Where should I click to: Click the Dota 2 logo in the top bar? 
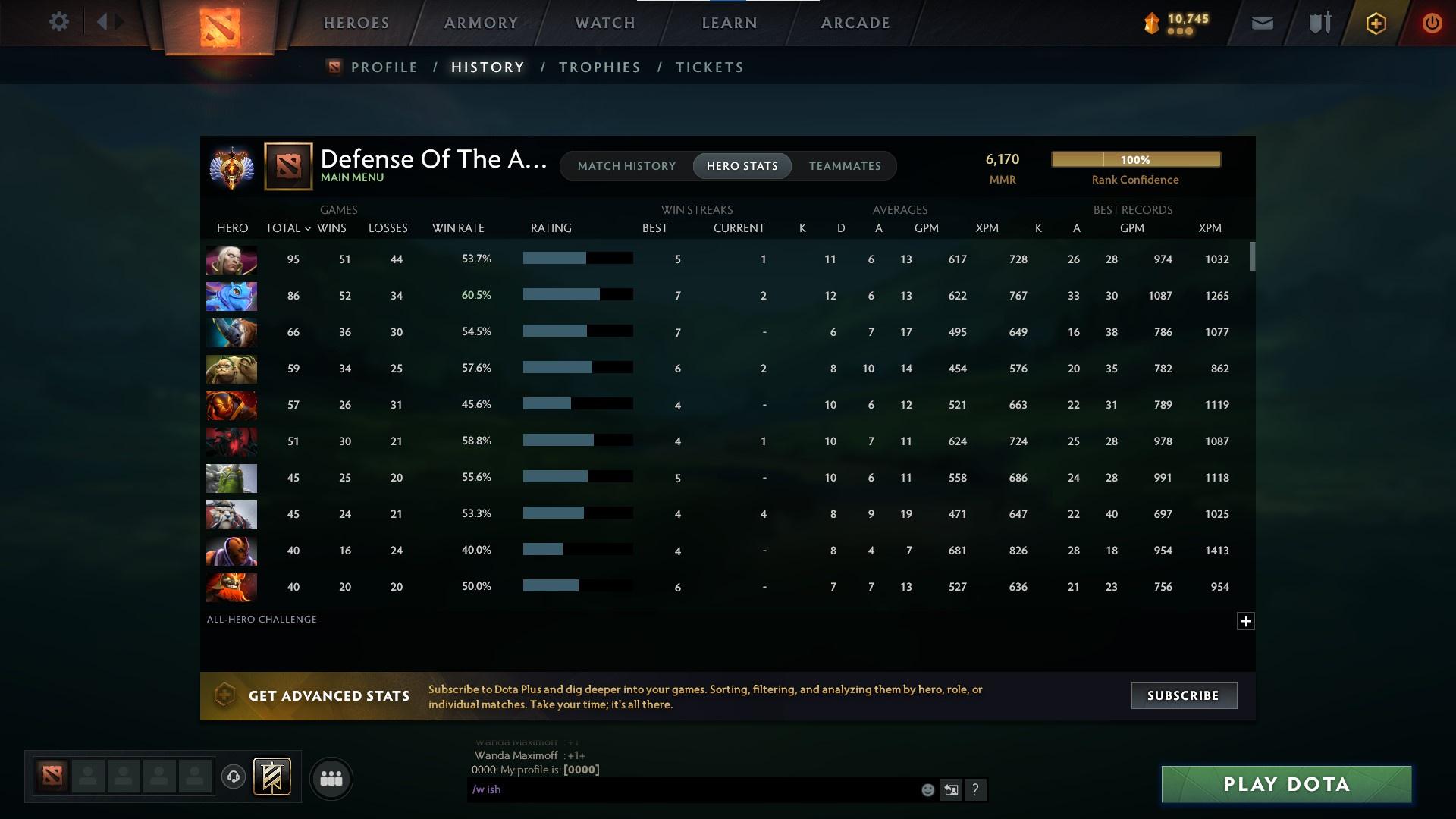point(219,25)
